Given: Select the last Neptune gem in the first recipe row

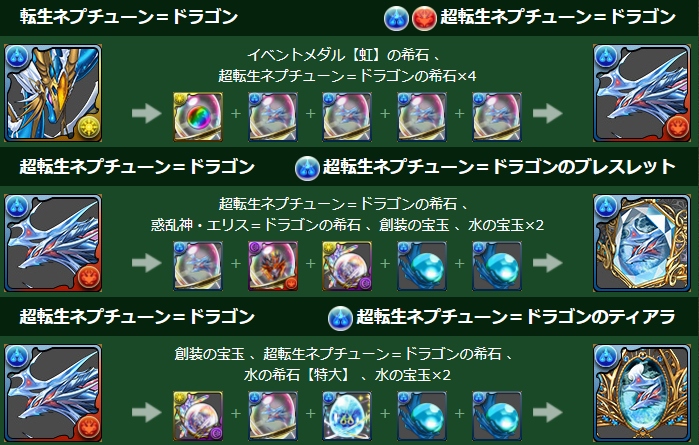Looking at the screenshot, I should coord(497,117).
